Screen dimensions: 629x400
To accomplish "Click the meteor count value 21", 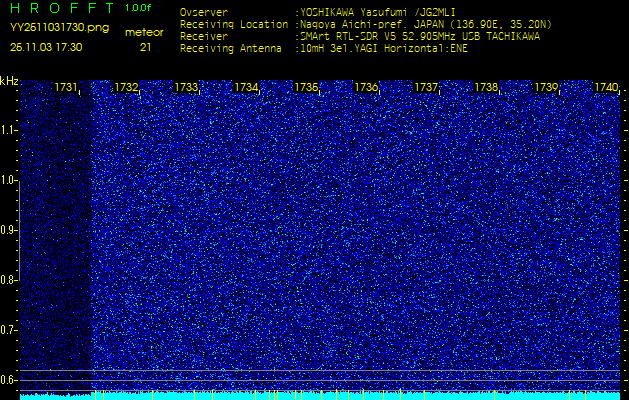I will point(145,47).
